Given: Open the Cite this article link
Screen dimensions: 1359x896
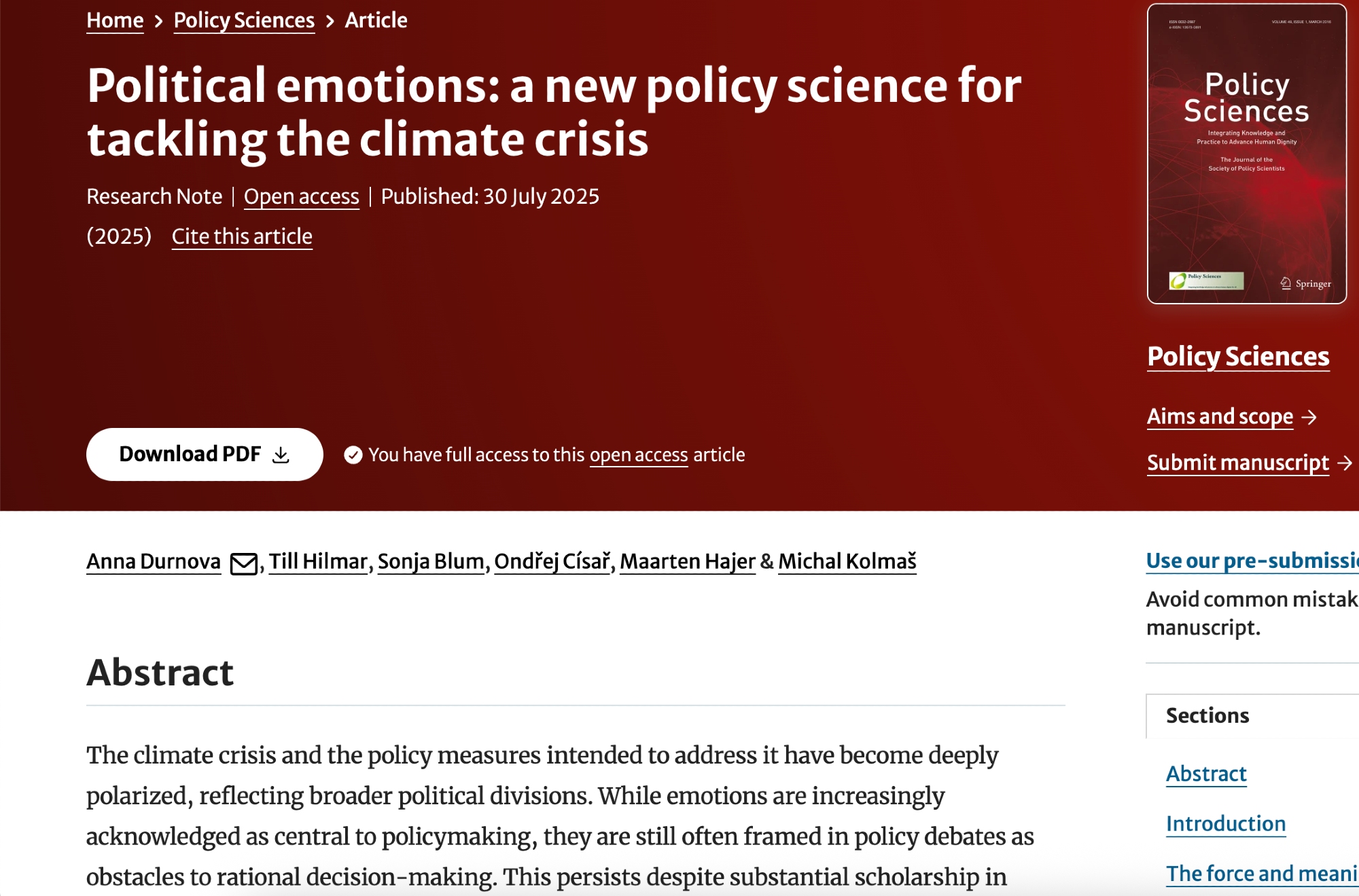Looking at the screenshot, I should (x=242, y=236).
